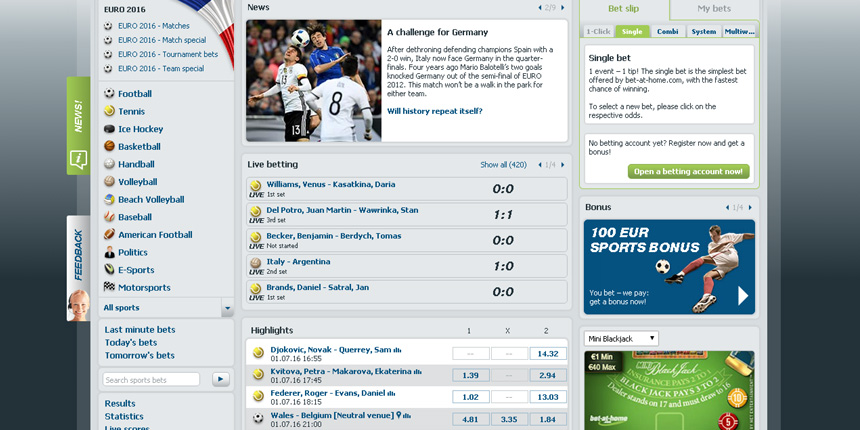Click the Football soccer ball icon
This screenshot has height=430, width=860.
[109, 93]
